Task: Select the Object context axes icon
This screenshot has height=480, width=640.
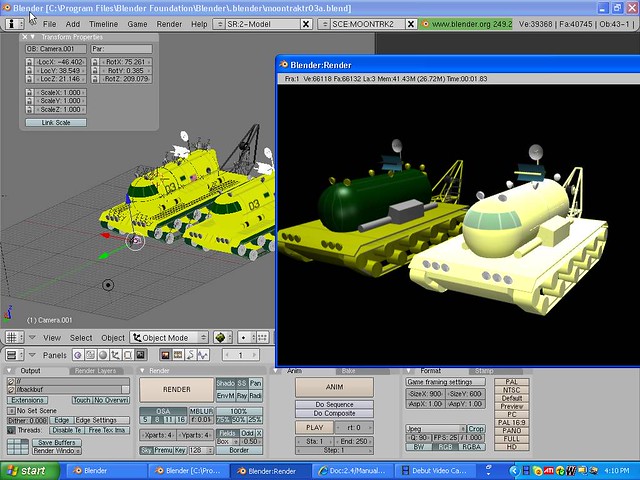Action: (x=116, y=355)
